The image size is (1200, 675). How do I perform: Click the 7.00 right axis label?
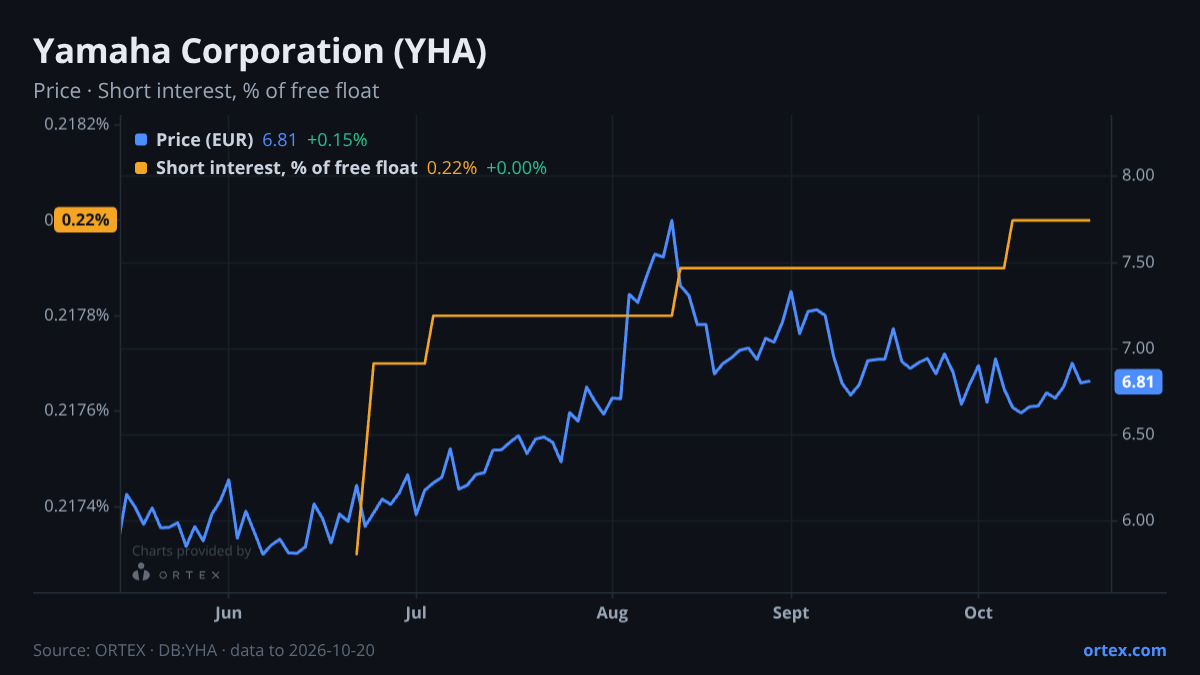pyautogui.click(x=1139, y=348)
